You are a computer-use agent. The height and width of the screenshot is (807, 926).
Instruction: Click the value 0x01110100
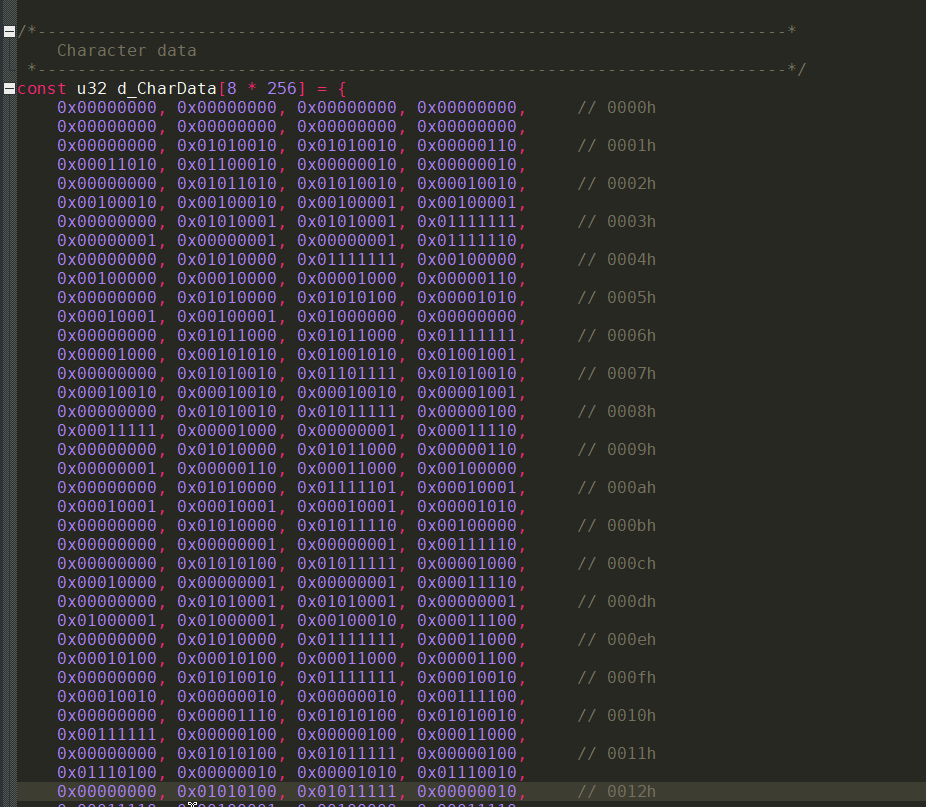click(107, 773)
